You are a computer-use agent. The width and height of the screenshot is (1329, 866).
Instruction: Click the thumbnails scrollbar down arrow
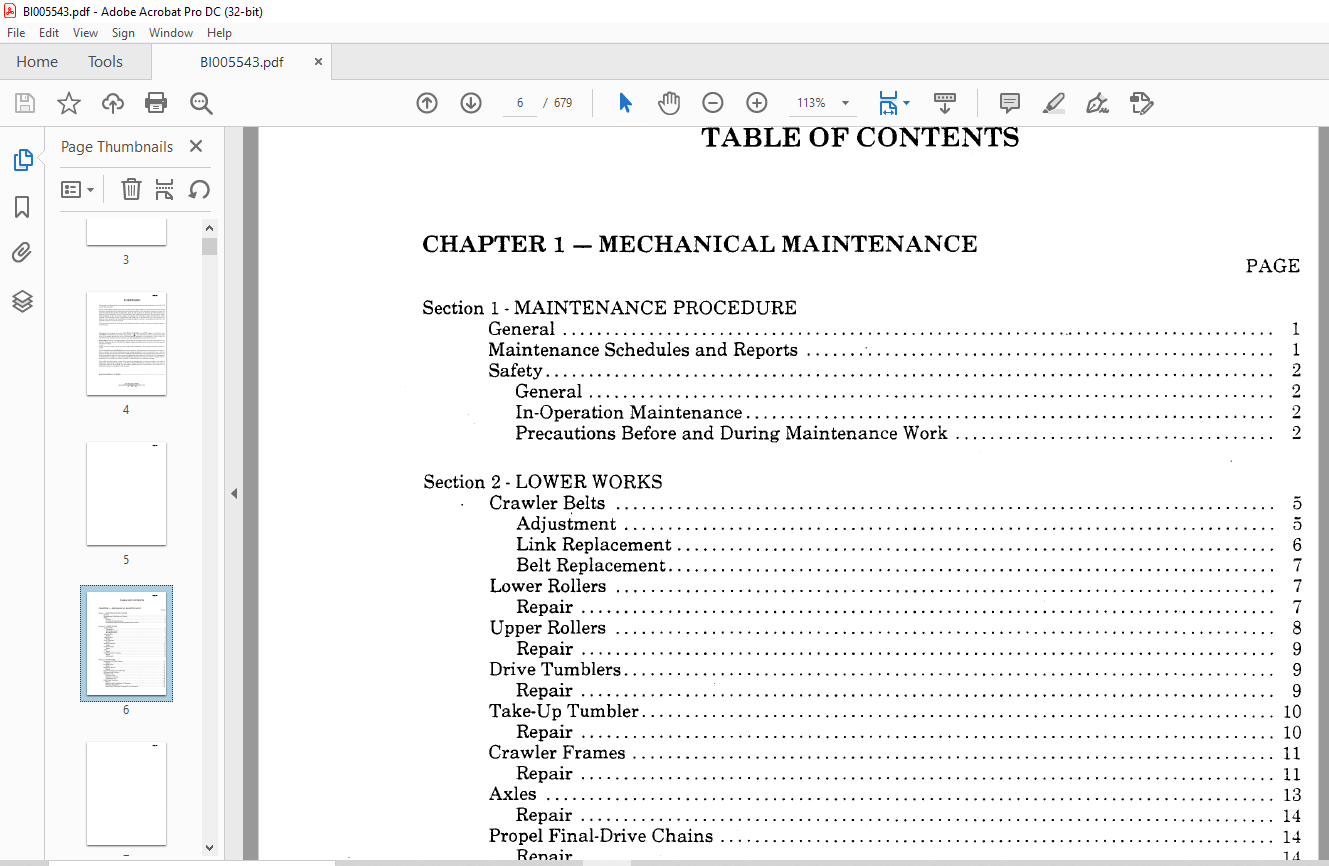[209, 847]
